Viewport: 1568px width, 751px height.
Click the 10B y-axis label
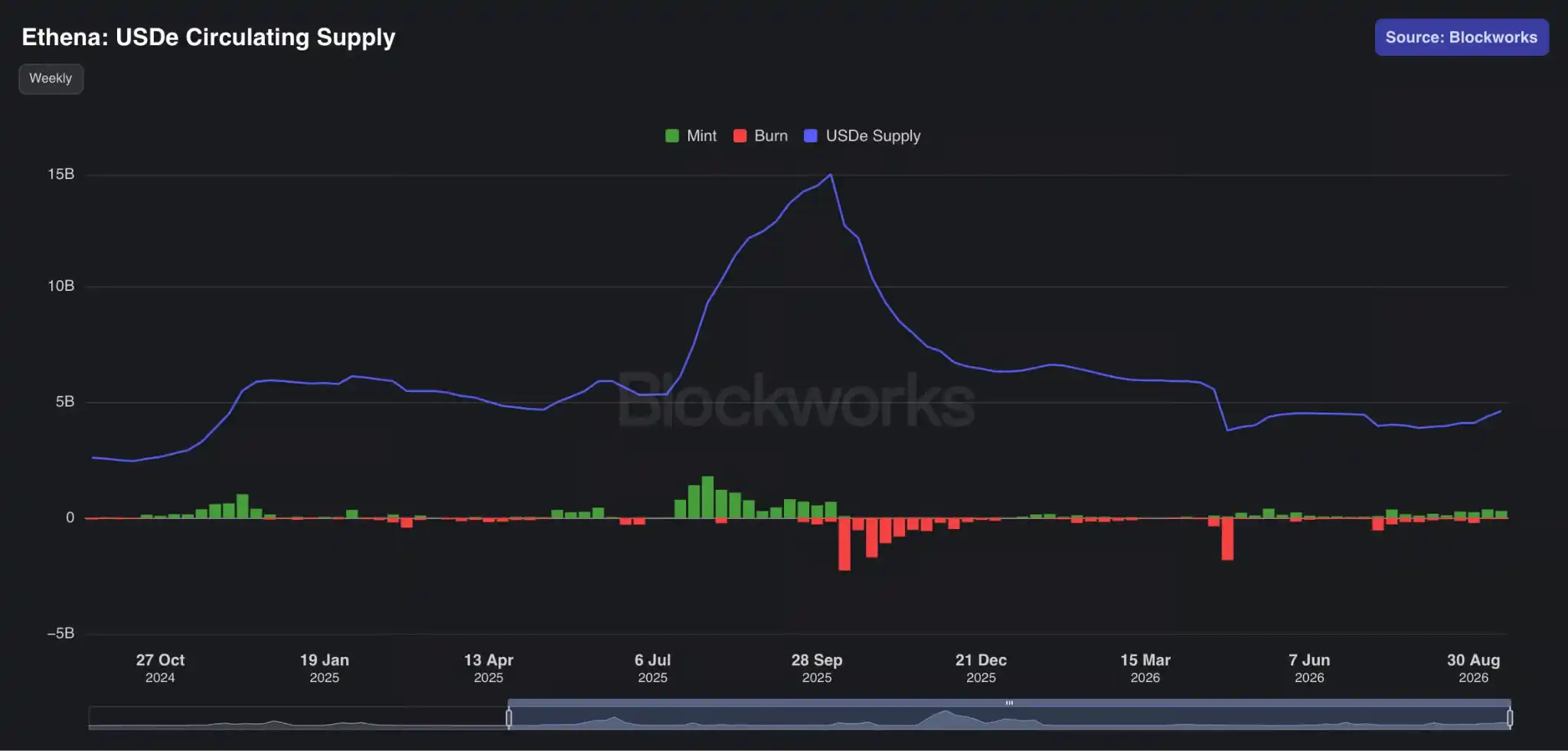(x=61, y=286)
